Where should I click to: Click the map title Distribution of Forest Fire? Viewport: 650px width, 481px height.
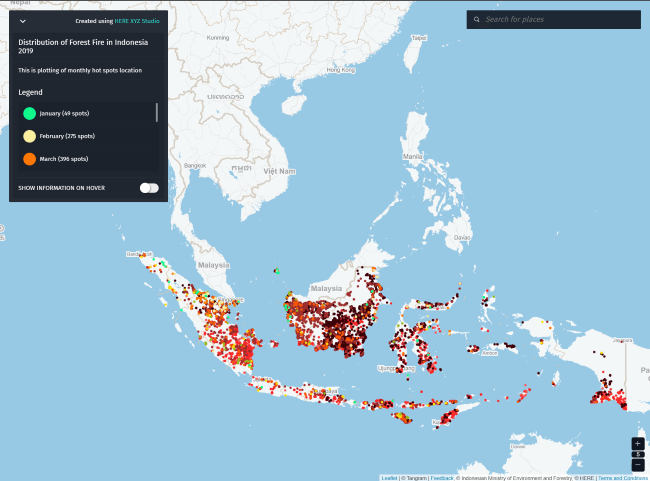tap(83, 46)
